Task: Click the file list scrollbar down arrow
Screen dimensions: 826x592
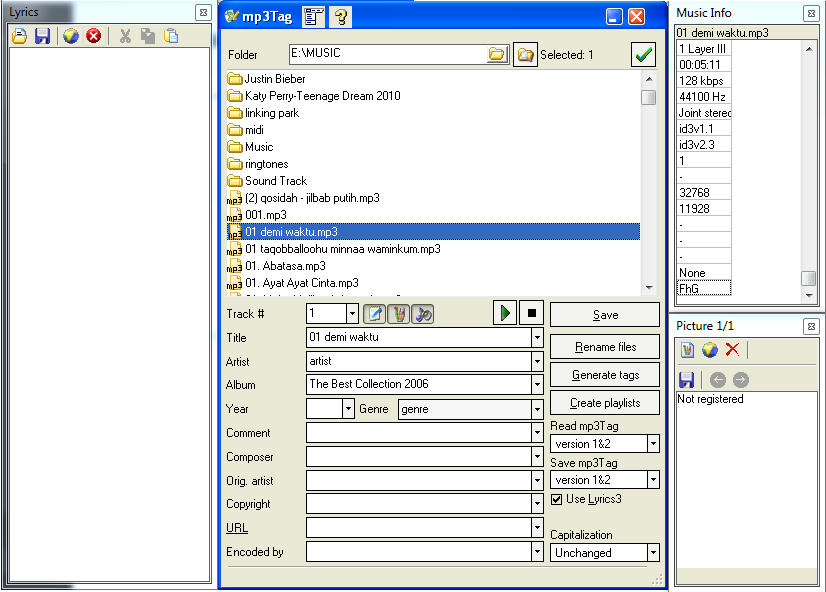Action: 649,288
